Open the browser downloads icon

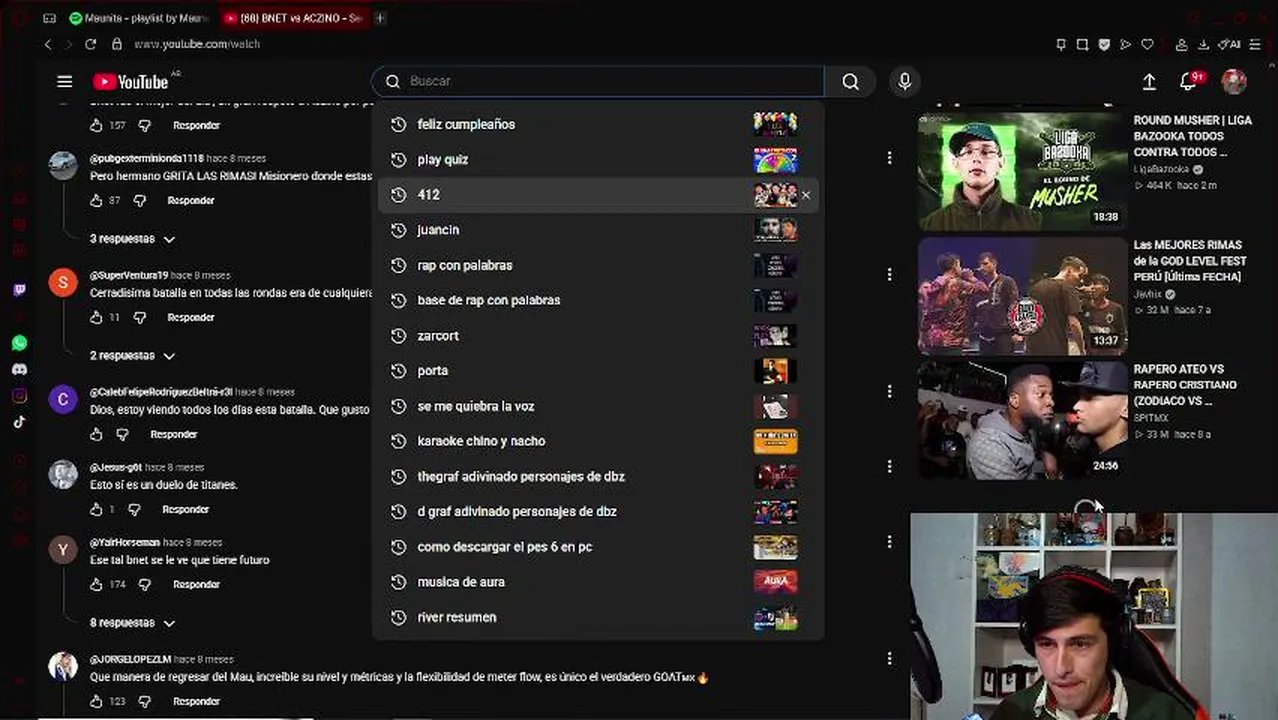[x=1203, y=44]
